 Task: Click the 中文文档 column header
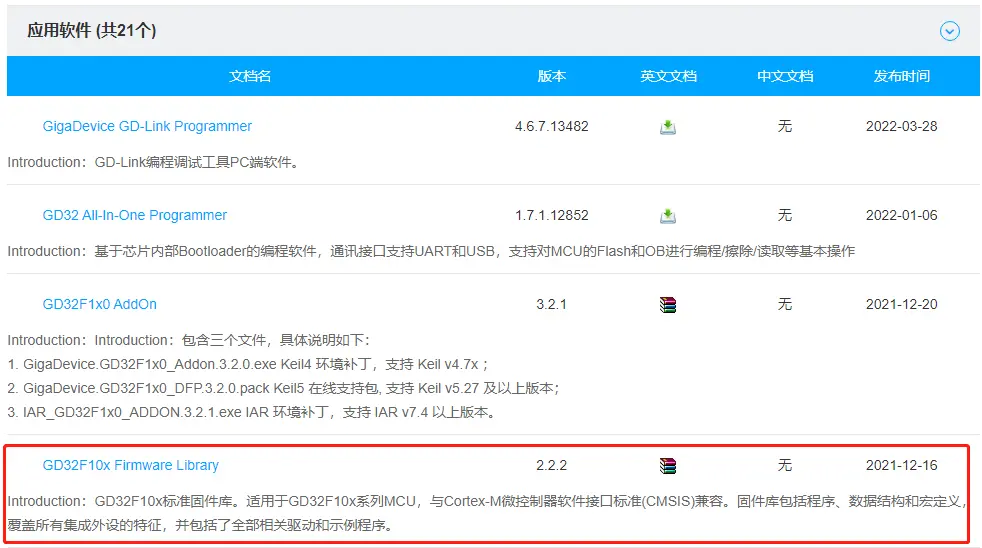[x=785, y=76]
